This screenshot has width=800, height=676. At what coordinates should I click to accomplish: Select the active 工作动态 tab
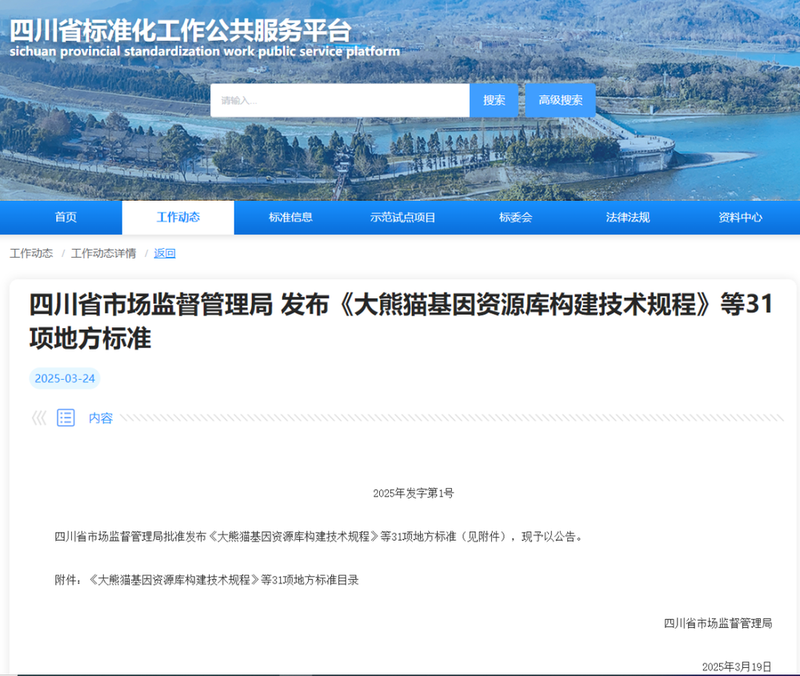pos(178,217)
